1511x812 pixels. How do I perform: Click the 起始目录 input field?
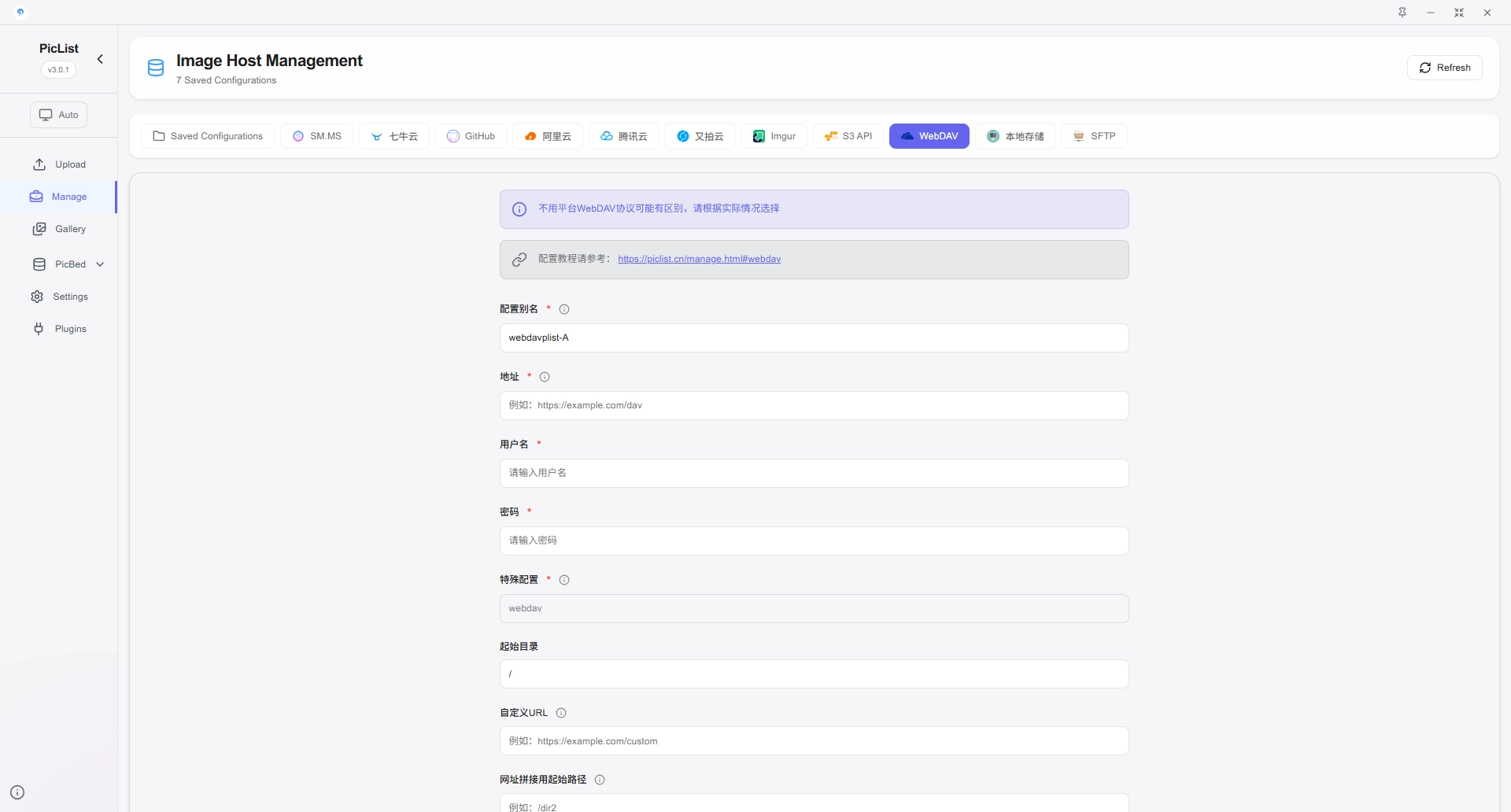point(814,674)
